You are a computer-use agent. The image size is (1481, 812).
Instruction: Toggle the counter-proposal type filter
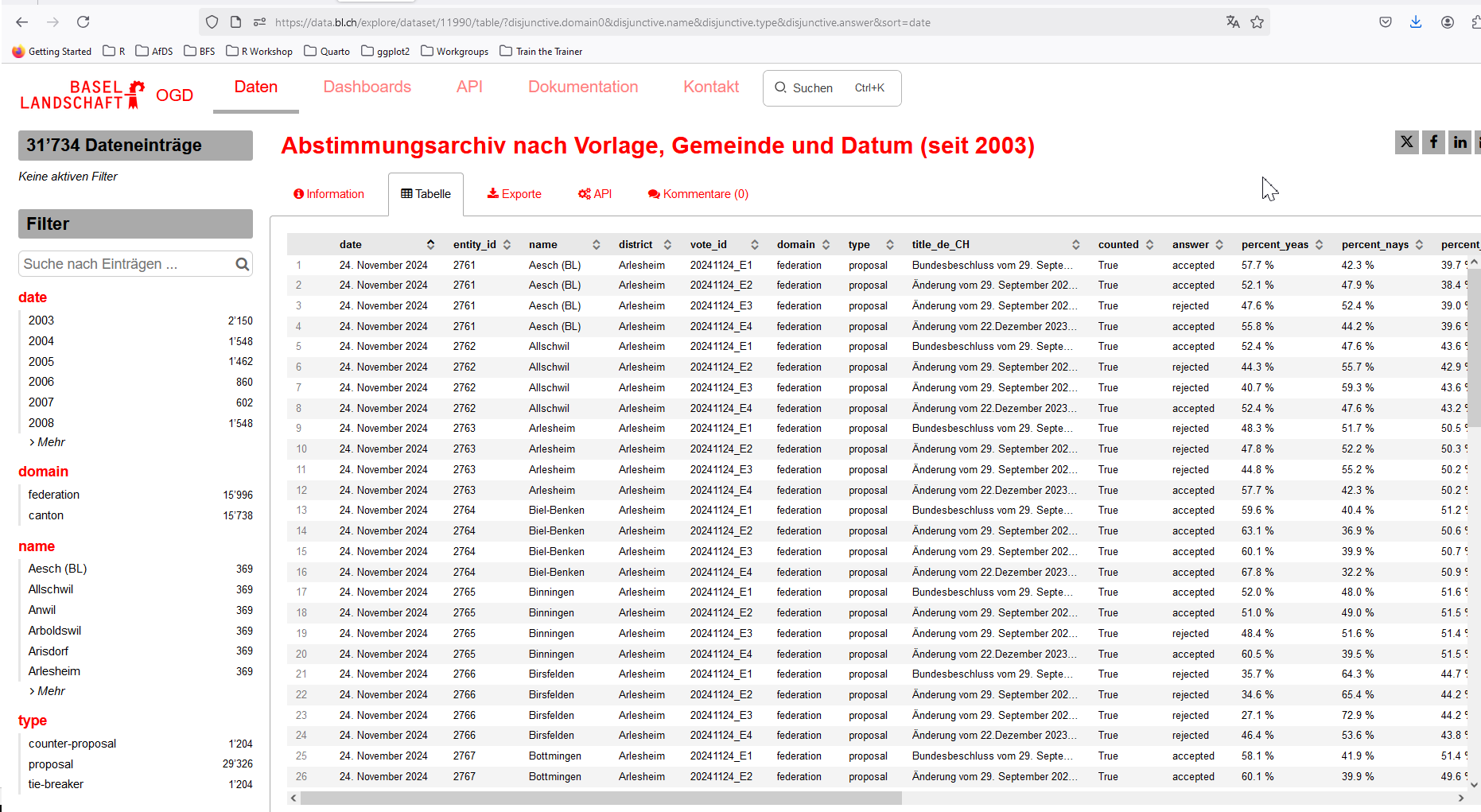pos(72,744)
